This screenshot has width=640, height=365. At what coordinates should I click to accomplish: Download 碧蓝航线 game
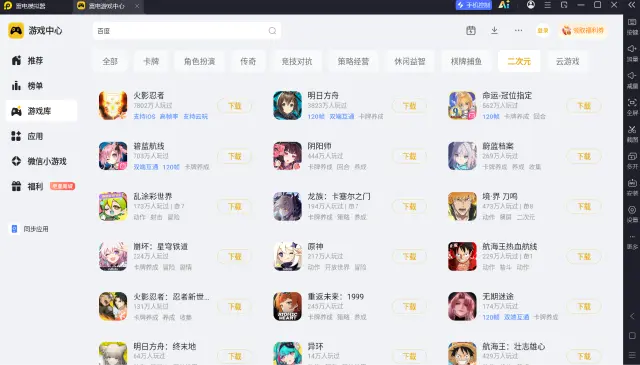(234, 156)
